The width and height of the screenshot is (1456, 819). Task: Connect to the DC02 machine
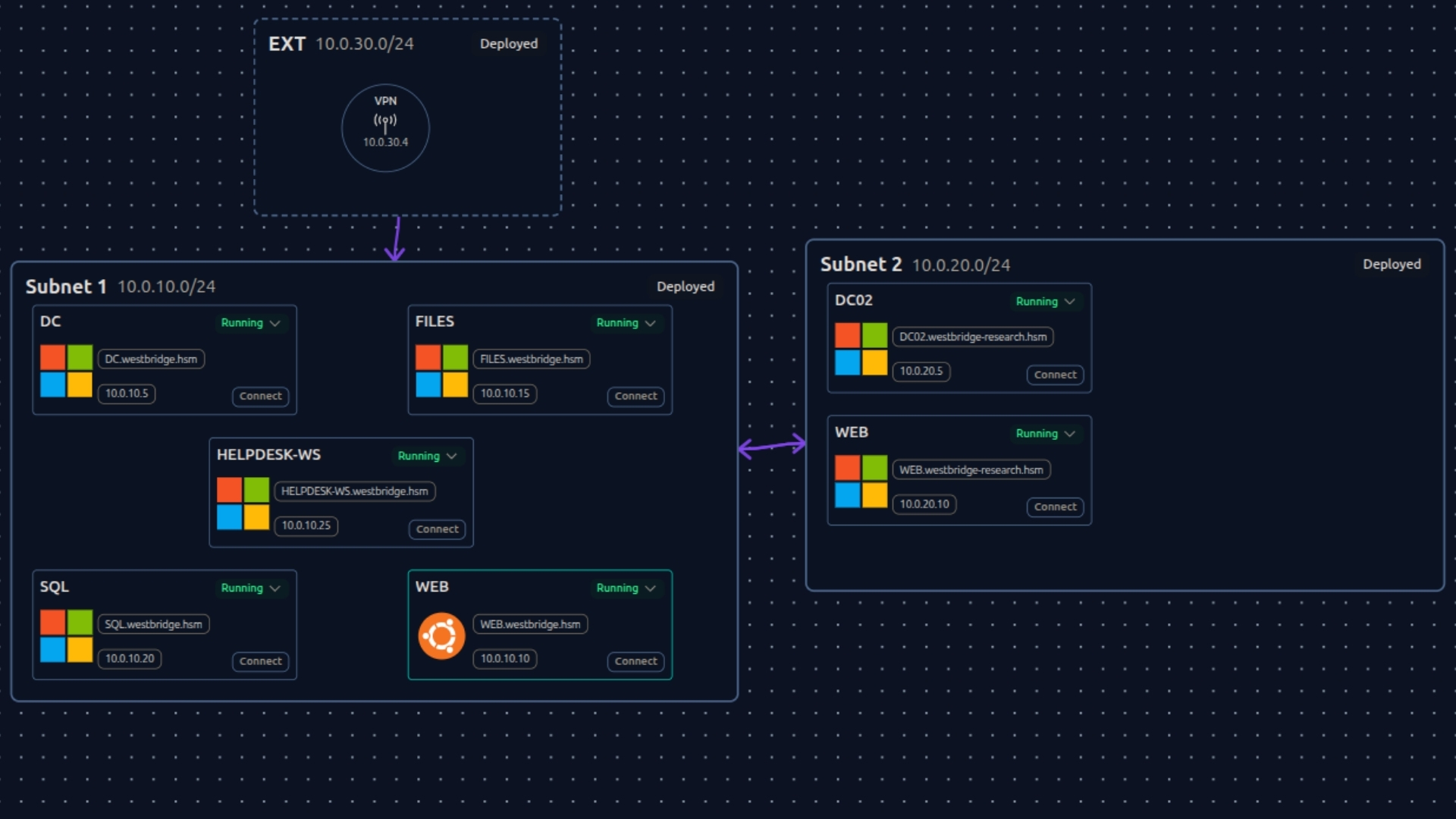coord(1055,375)
